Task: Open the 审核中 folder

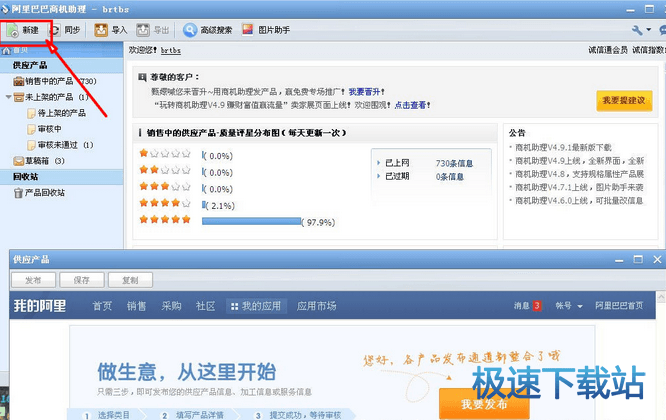Action: (44, 129)
